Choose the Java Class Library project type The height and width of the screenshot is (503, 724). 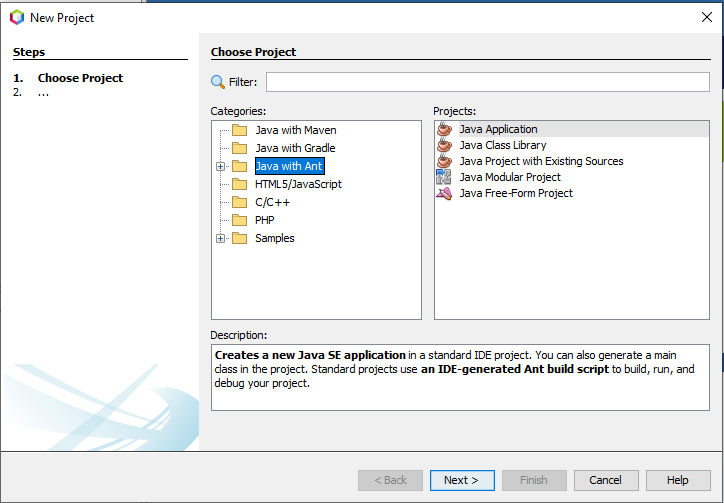coord(502,145)
